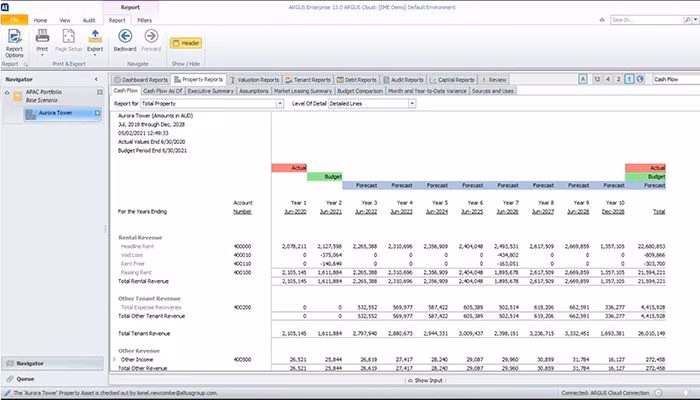Click the Total column header
Image resolution: width=700 pixels, height=400 pixels.
(659, 212)
